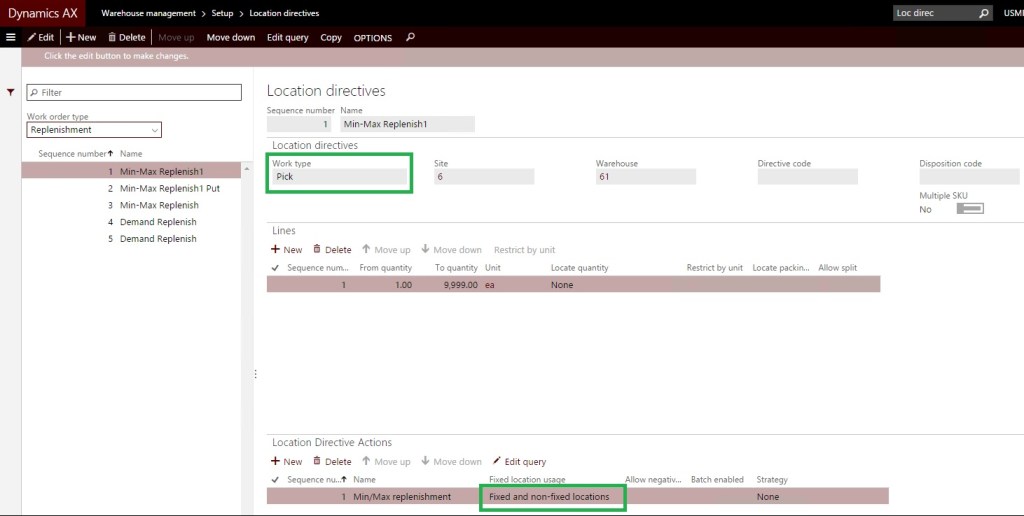Select all rows checkmark in Lines grid
This screenshot has width=1024, height=516.
[275, 268]
